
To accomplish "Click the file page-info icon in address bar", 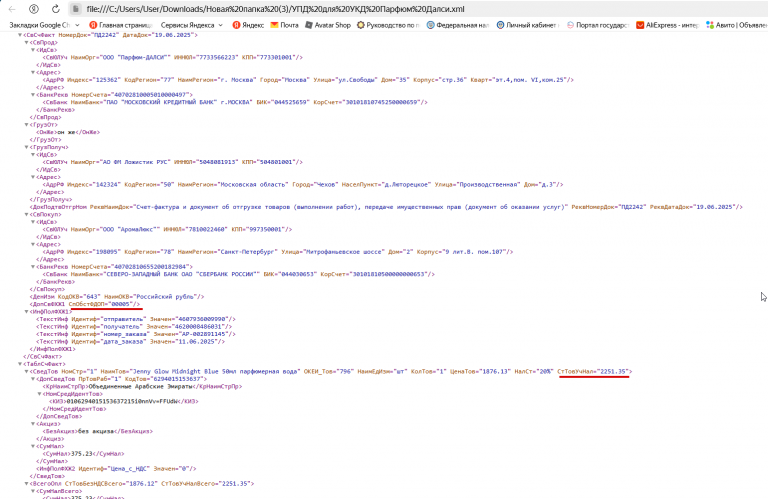I will [75, 9].
